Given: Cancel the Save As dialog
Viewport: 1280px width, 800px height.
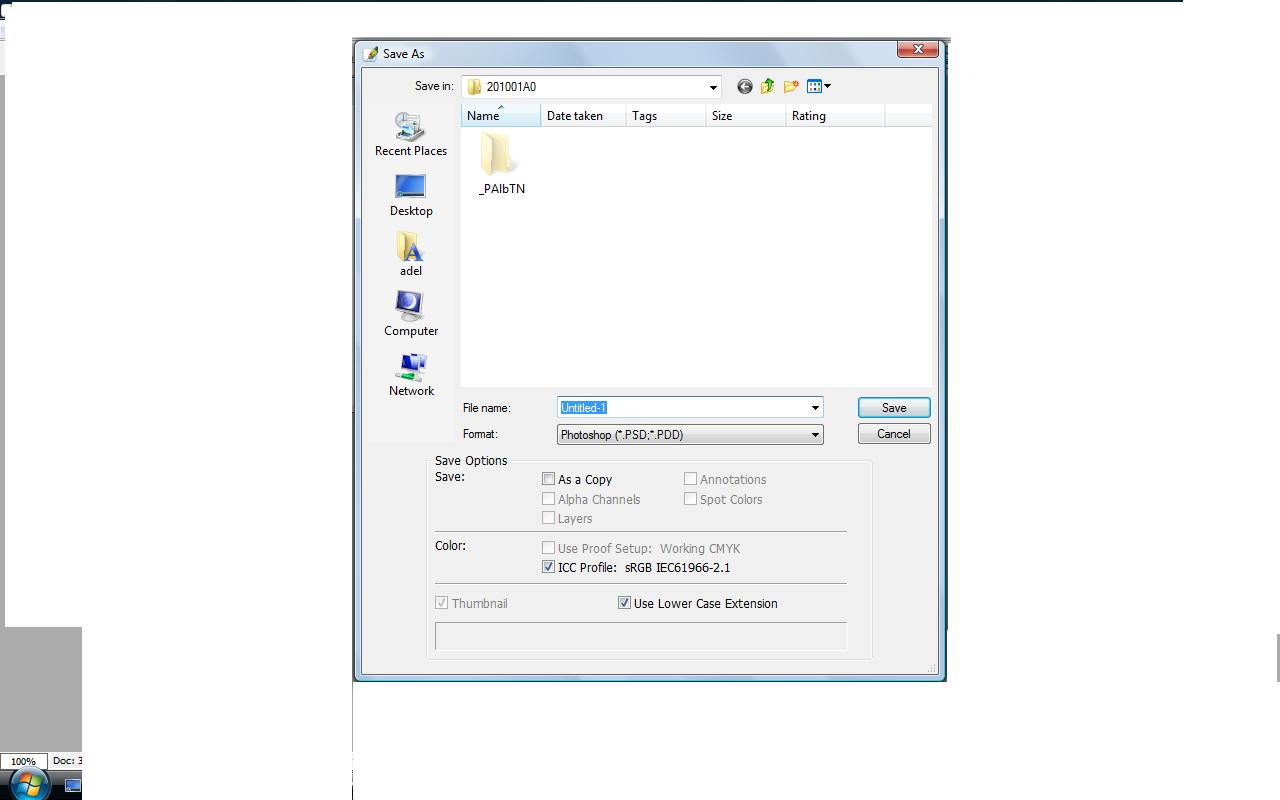Looking at the screenshot, I should click(893, 434).
